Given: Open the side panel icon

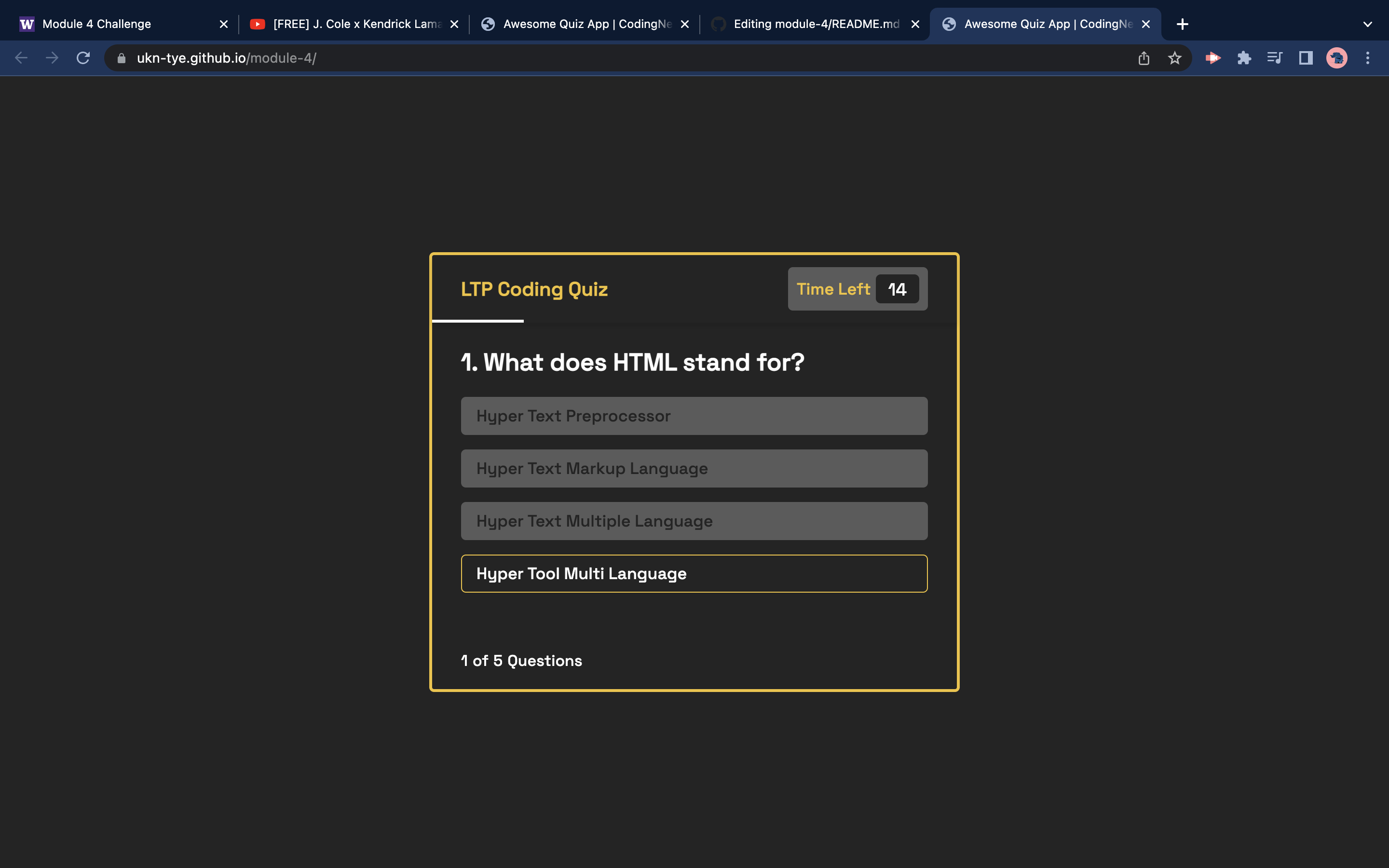Looking at the screenshot, I should pos(1305,58).
